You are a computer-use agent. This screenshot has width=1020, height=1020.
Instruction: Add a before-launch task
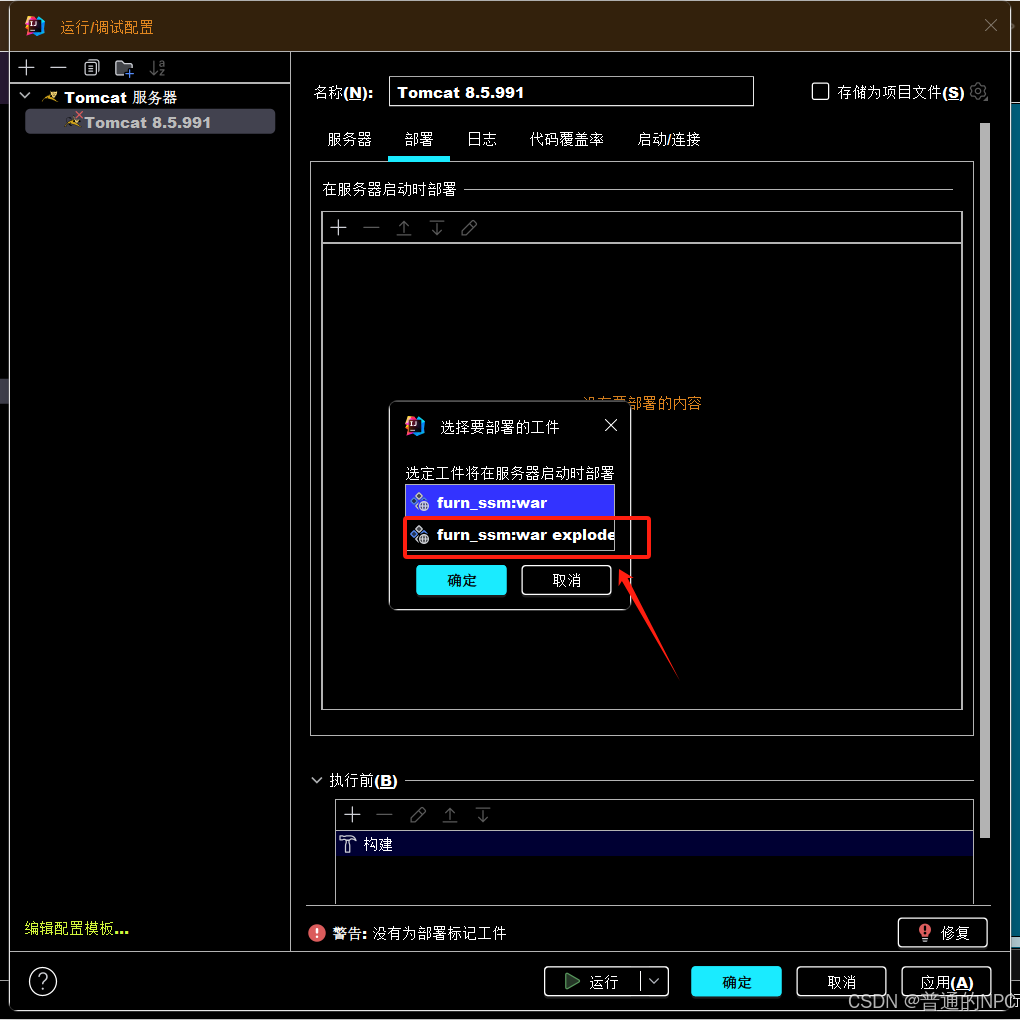tap(353, 814)
